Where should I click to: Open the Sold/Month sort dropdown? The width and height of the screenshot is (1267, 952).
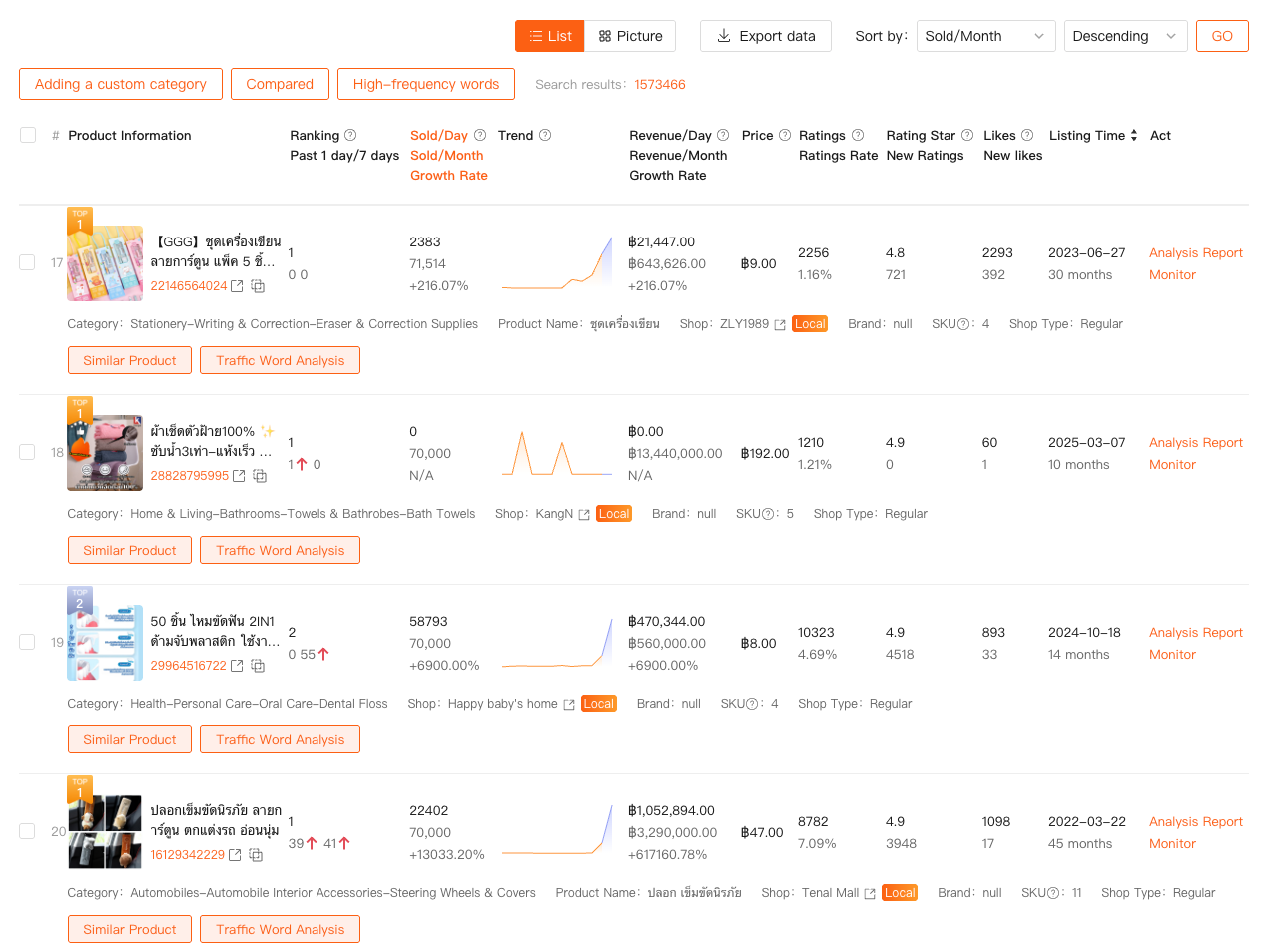coord(985,36)
